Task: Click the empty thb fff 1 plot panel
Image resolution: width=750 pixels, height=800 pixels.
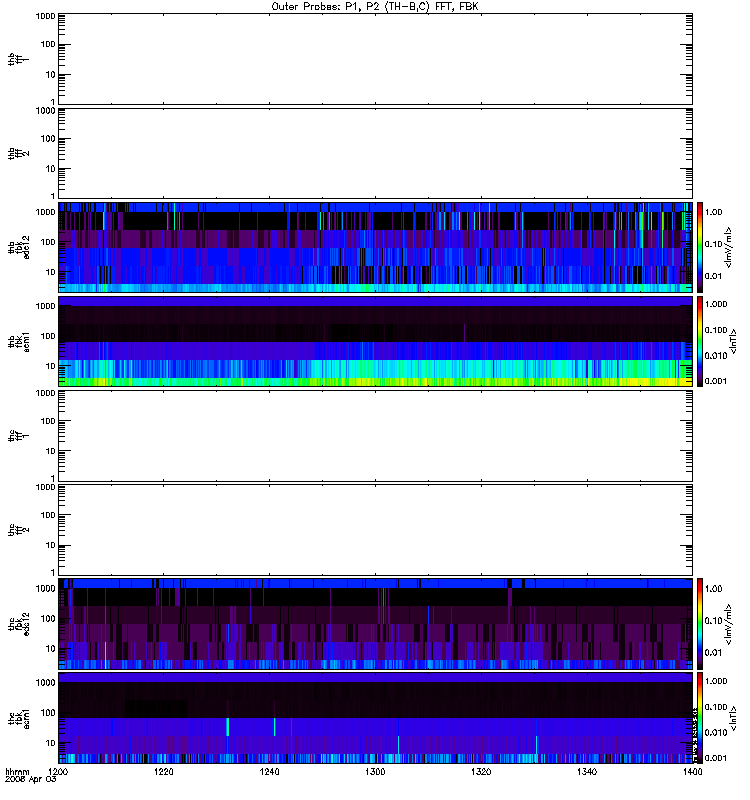Action: [376, 59]
